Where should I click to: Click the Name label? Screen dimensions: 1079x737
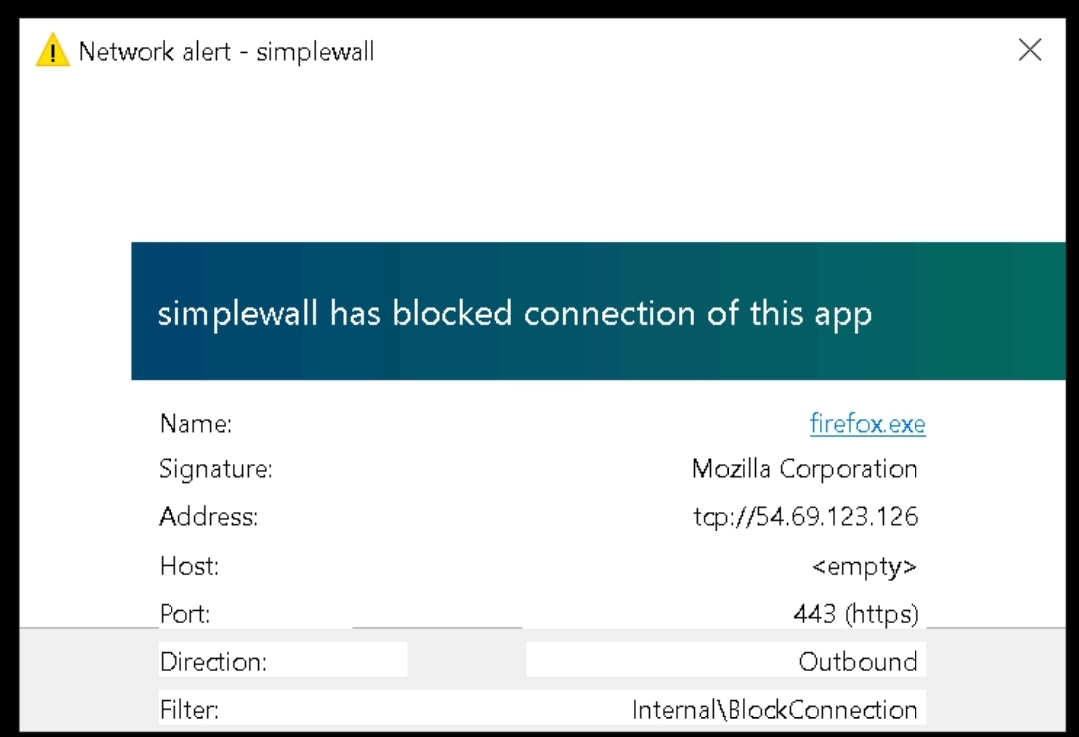pyautogui.click(x=194, y=423)
